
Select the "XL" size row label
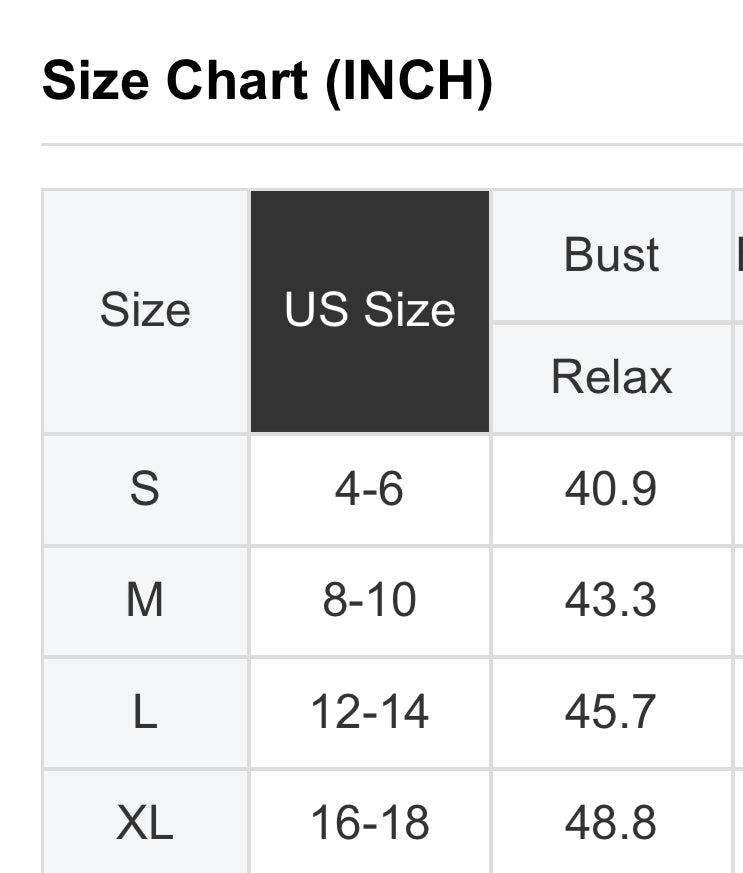click(145, 823)
